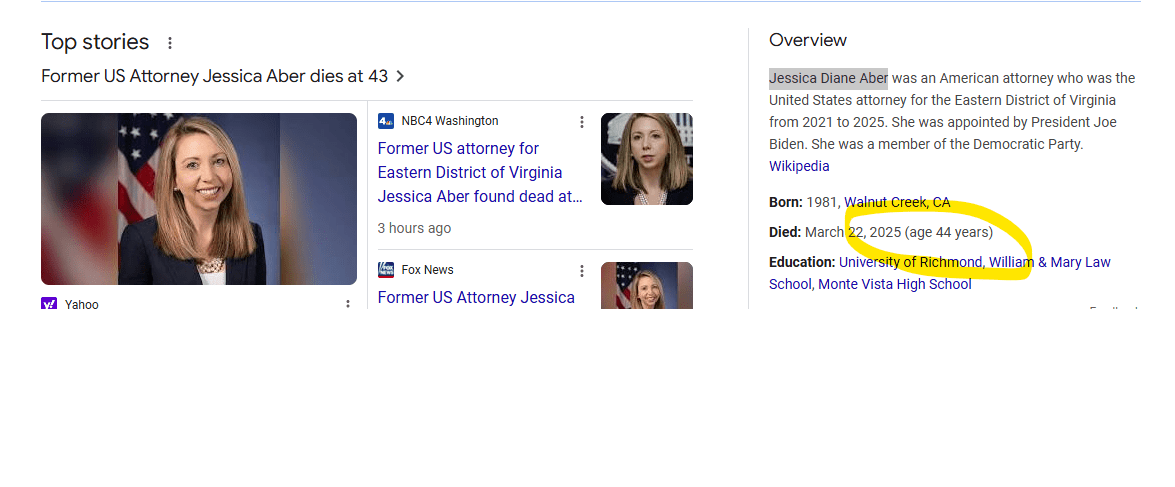
Task: Expand the chevron beside the Jessica Aber dies headline
Action: 401,76
